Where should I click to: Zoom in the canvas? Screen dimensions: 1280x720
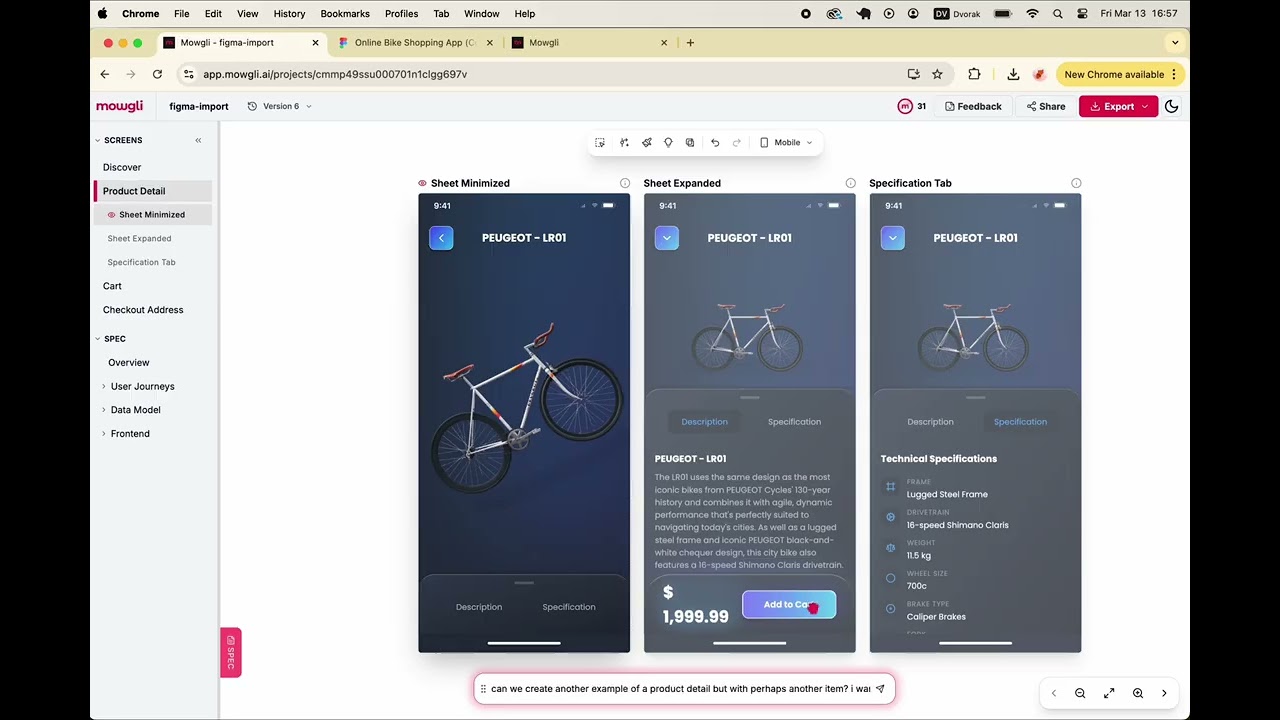coord(1138,693)
